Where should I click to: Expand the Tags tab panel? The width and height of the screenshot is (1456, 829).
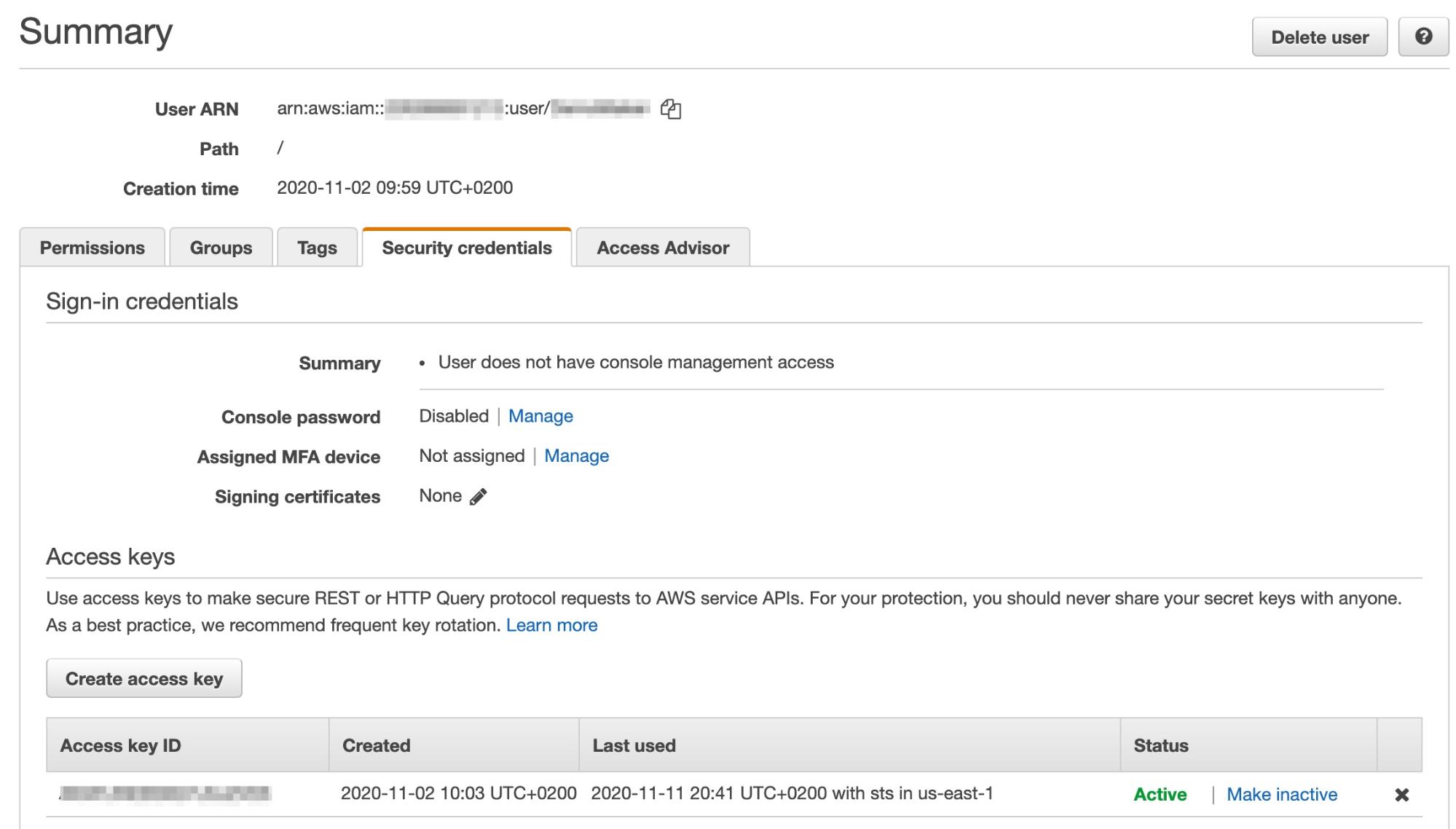tap(316, 246)
